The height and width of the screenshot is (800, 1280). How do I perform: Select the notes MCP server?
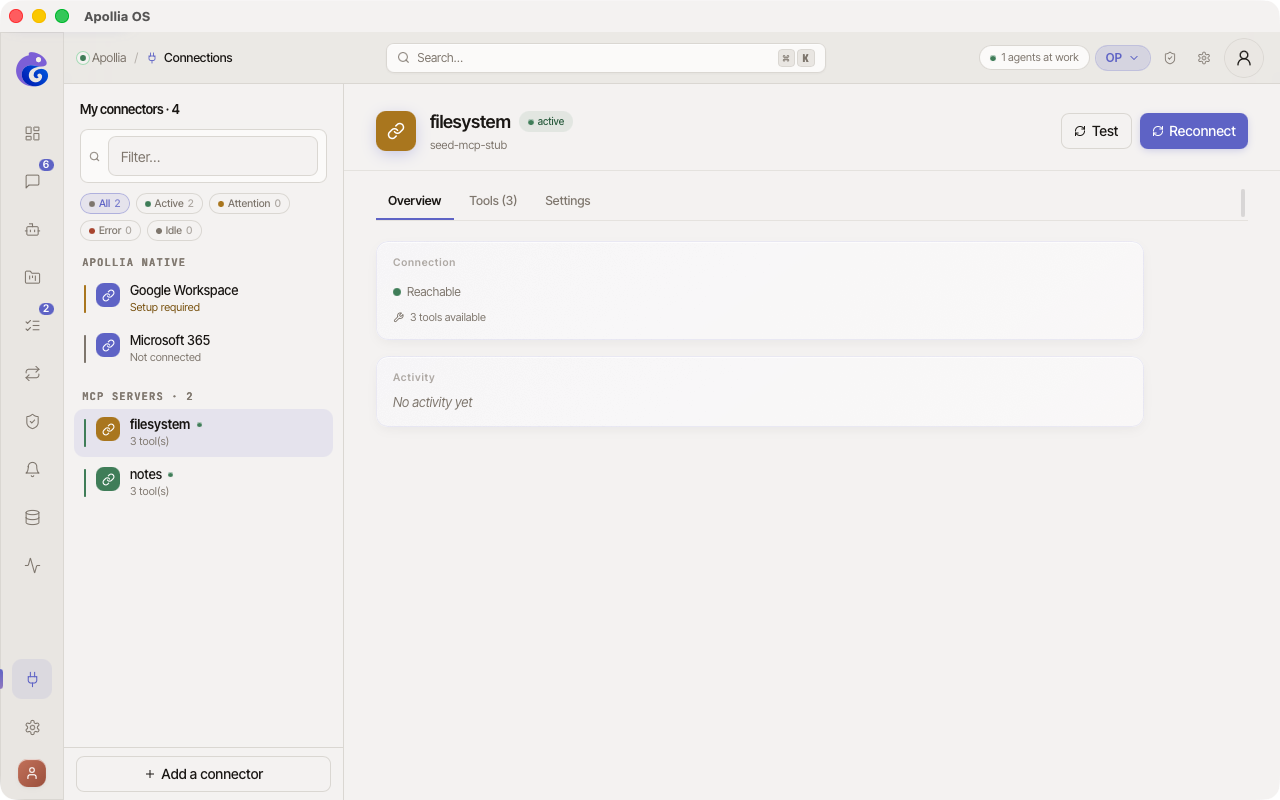pyautogui.click(x=204, y=482)
